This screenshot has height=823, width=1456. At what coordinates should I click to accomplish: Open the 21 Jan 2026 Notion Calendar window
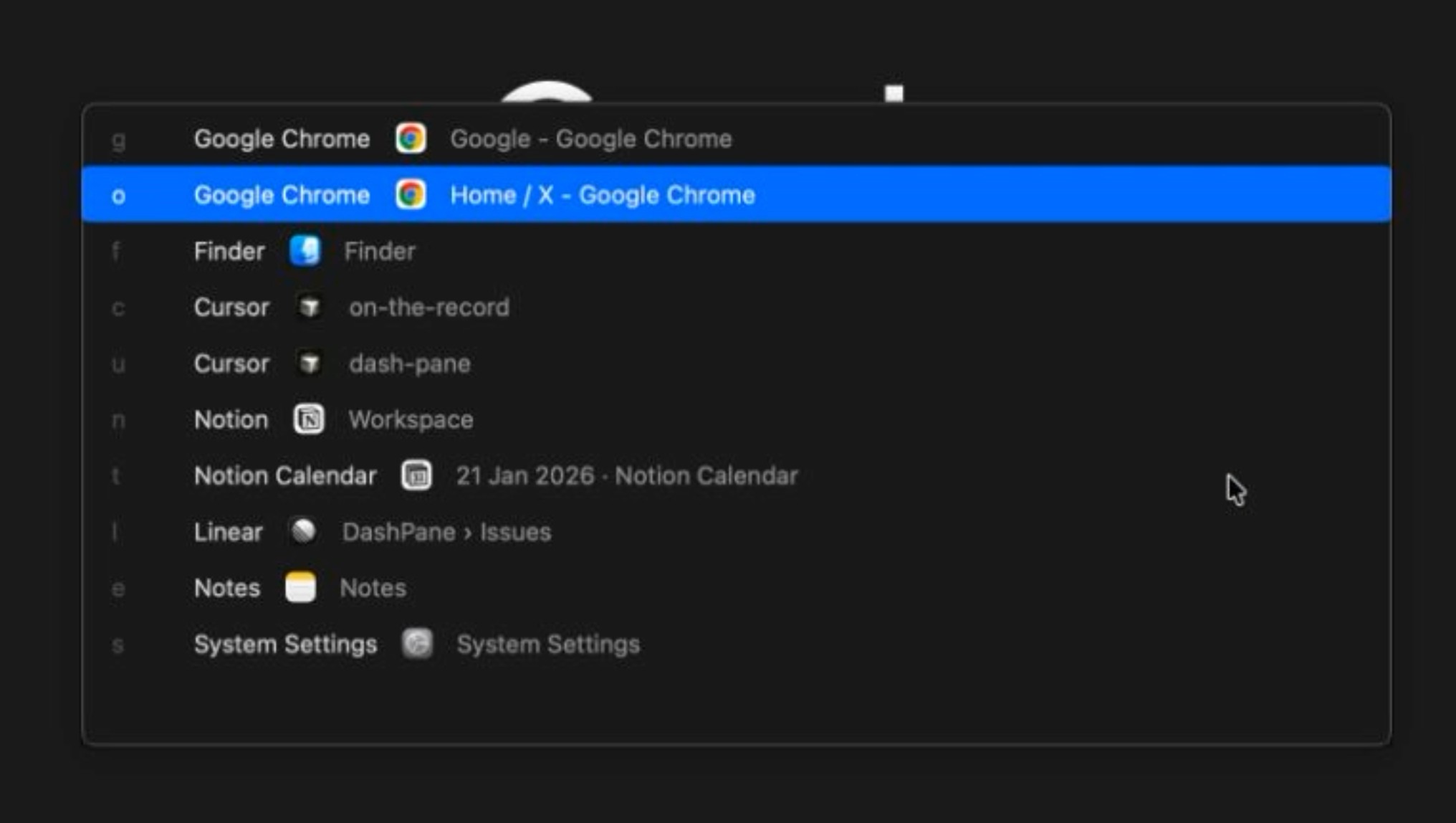[626, 476]
